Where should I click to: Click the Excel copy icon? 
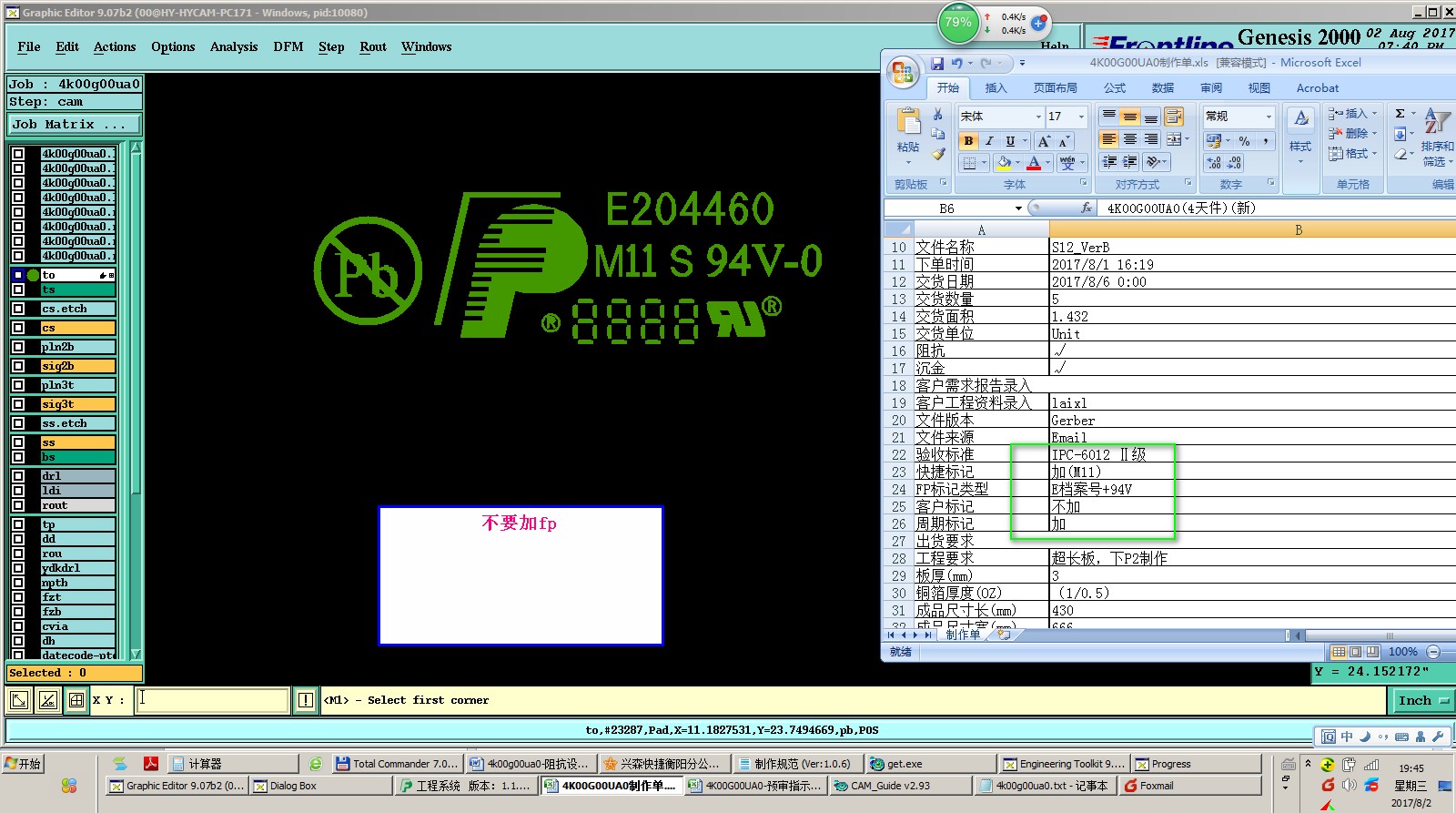pyautogui.click(x=938, y=134)
